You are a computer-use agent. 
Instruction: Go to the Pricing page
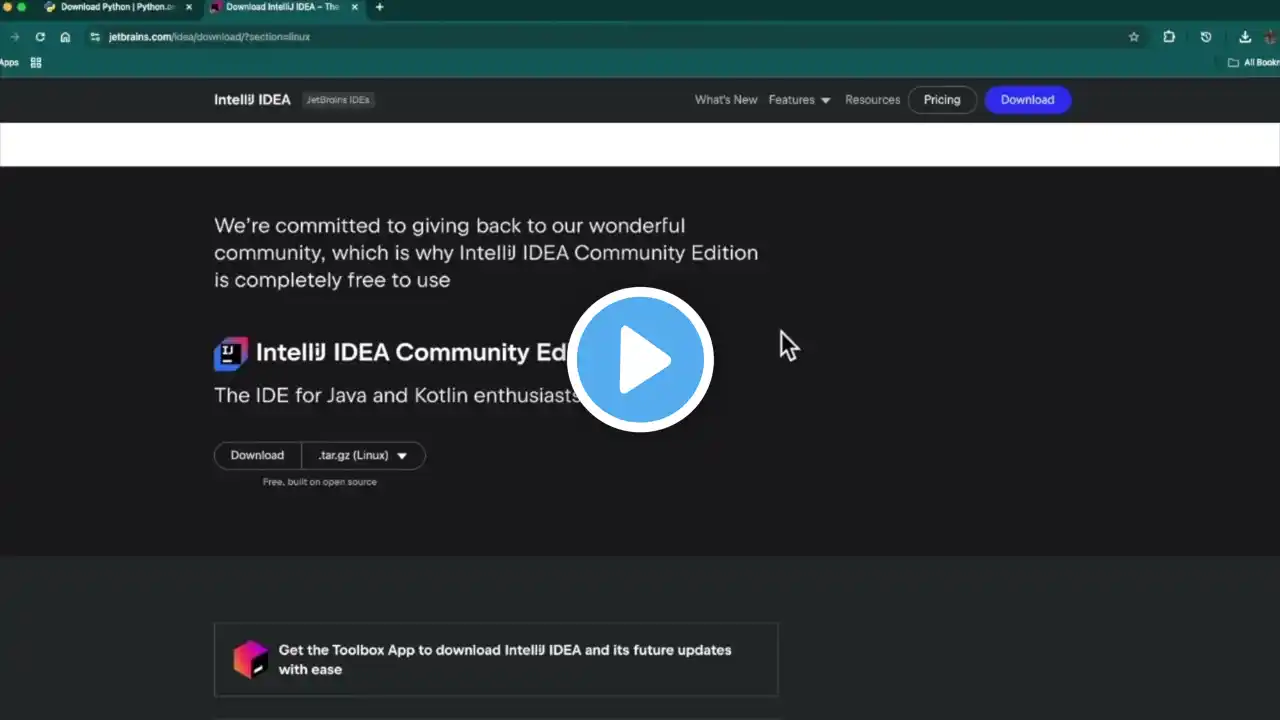942,100
